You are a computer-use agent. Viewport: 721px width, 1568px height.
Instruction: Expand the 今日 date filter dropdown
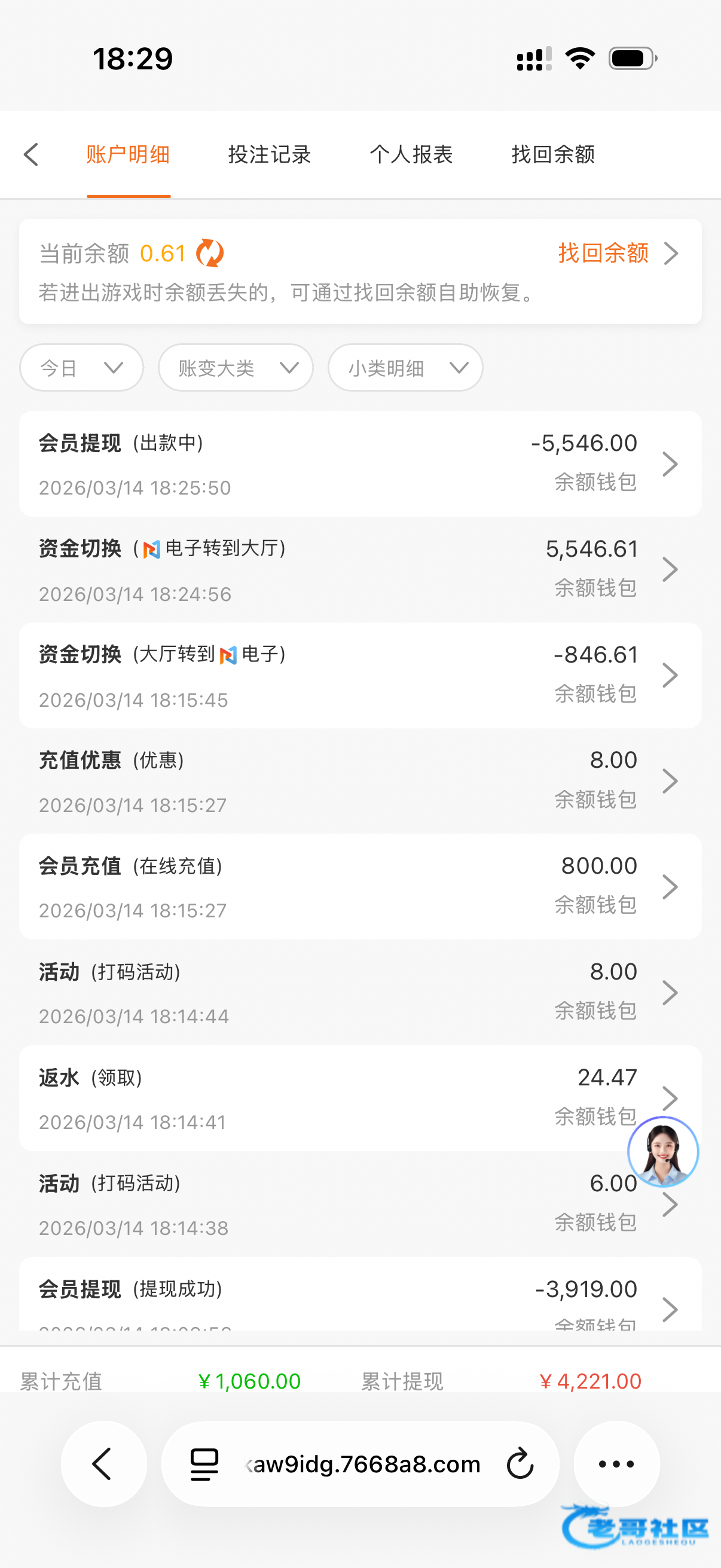point(81,368)
